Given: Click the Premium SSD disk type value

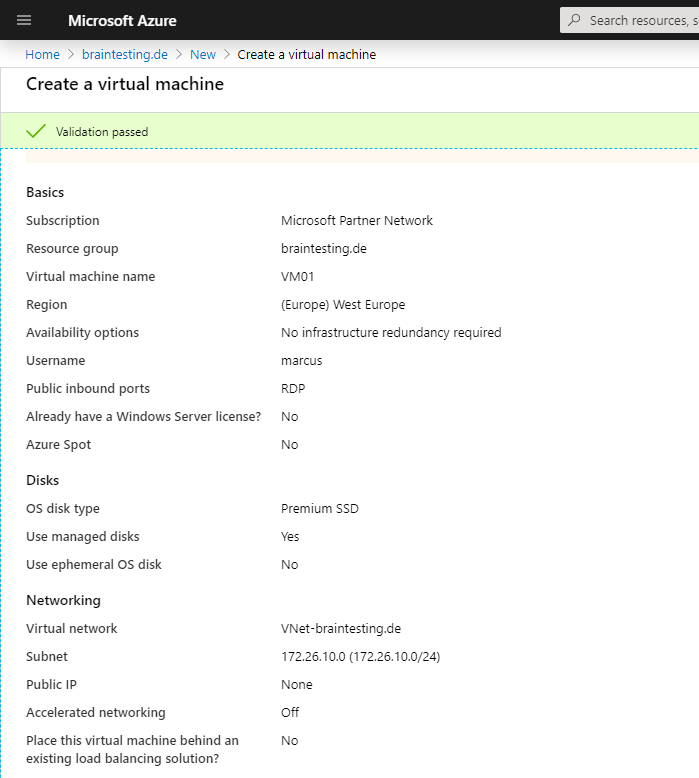Looking at the screenshot, I should (319, 509).
